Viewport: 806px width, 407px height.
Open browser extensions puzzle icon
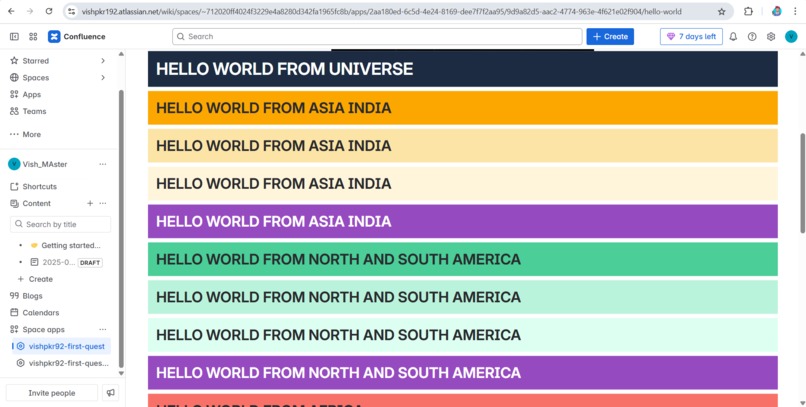[748, 11]
